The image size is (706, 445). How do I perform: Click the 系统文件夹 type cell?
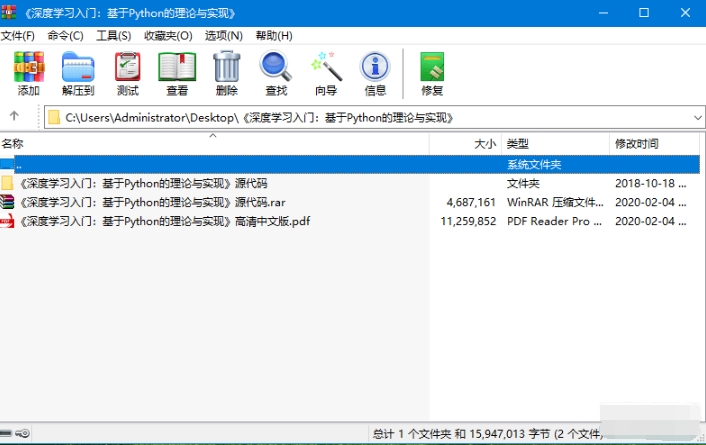point(534,164)
